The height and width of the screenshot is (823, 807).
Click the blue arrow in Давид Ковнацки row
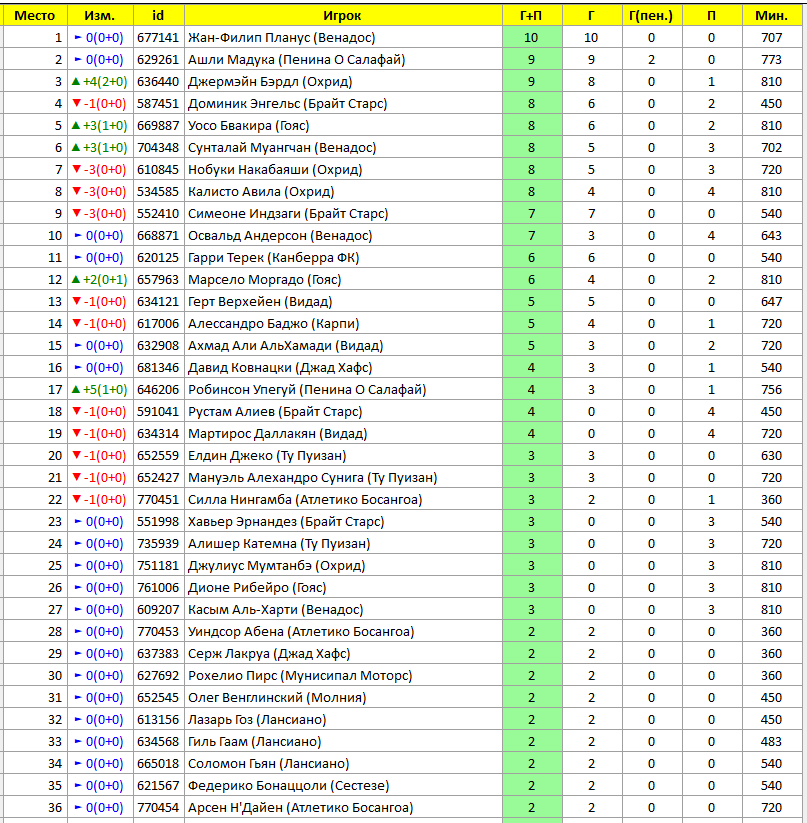click(x=78, y=368)
